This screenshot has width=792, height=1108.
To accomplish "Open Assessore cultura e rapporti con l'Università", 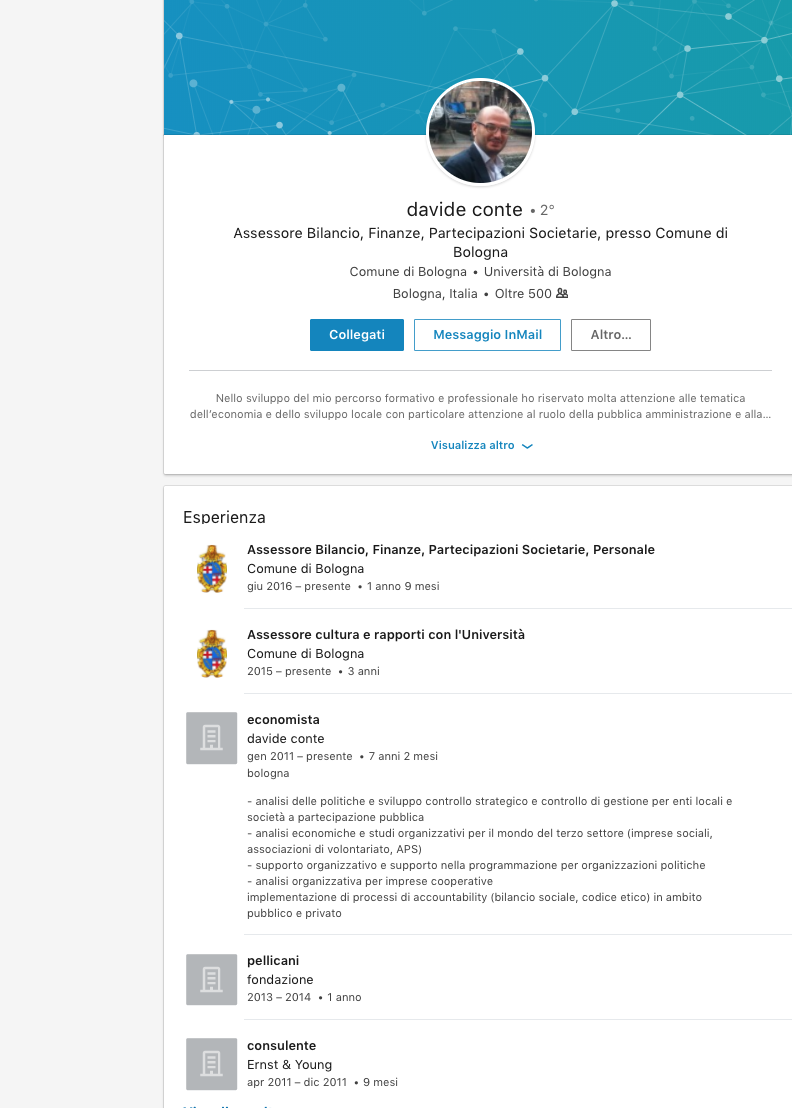I will 386,635.
